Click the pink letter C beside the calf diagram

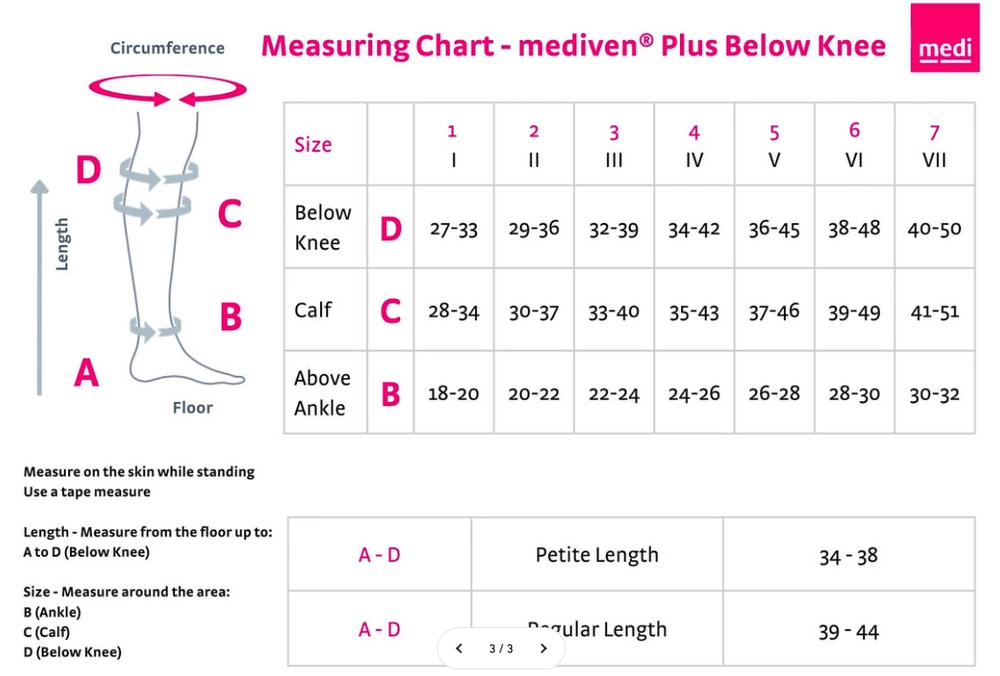coord(230,213)
